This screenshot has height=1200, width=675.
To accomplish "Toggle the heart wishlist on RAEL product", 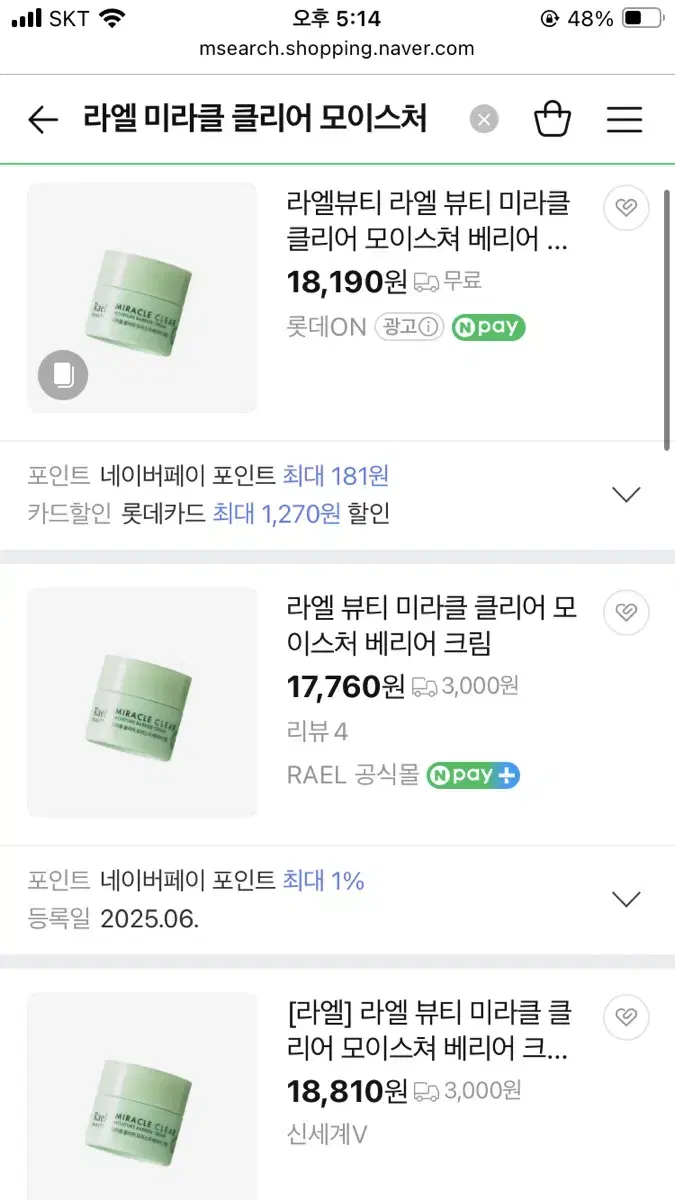I will [x=626, y=612].
